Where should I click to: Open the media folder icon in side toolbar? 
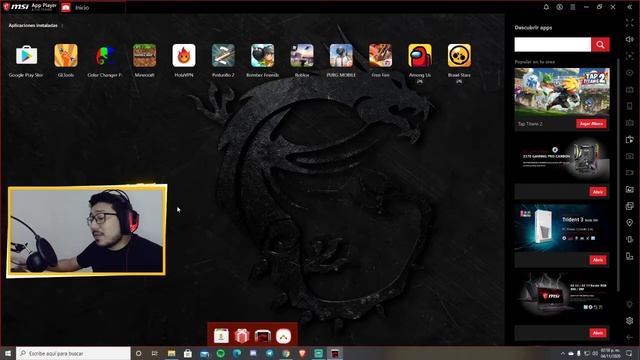click(x=630, y=189)
